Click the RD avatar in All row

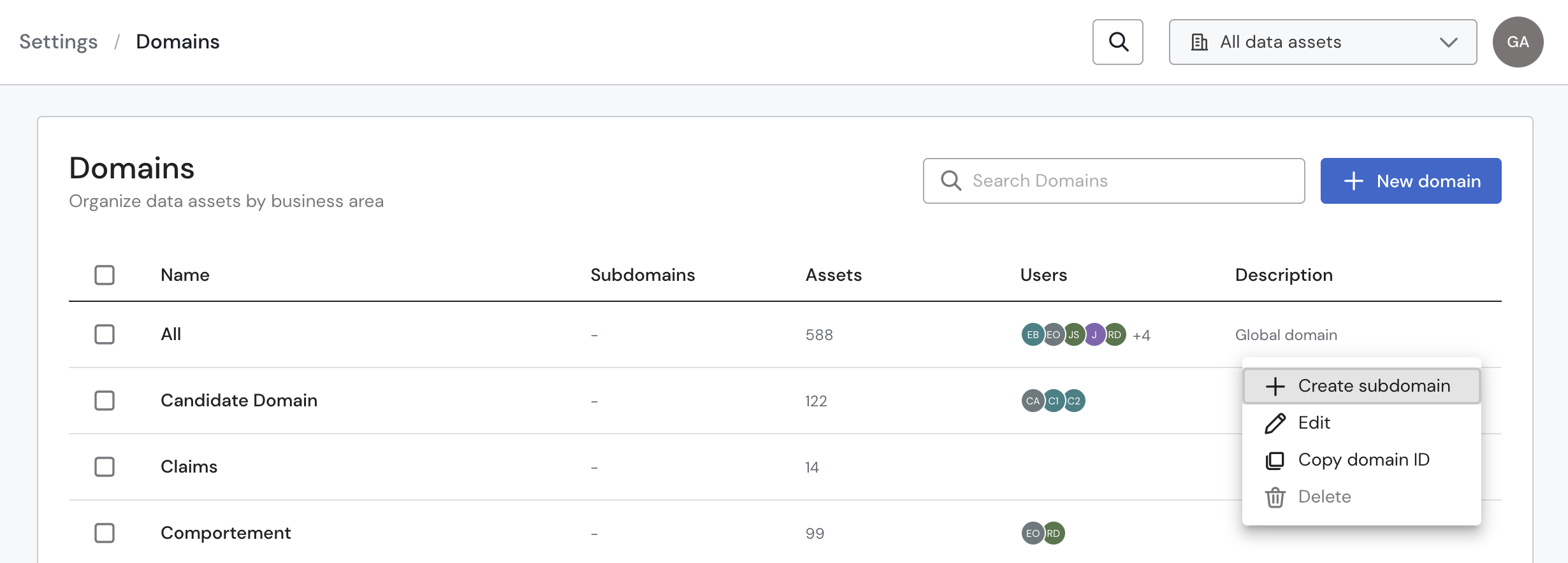coord(1115,334)
